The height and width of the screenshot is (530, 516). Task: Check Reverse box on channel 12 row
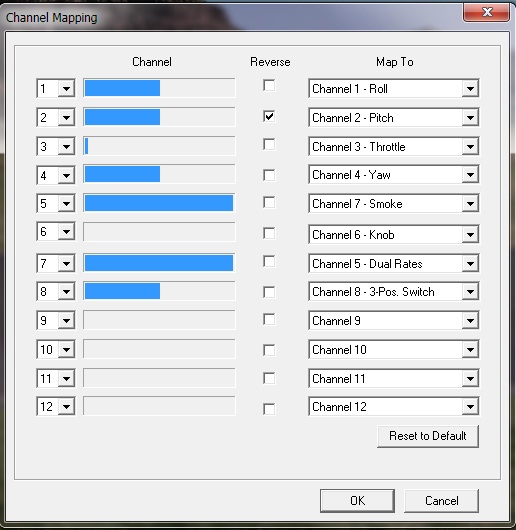click(269, 409)
